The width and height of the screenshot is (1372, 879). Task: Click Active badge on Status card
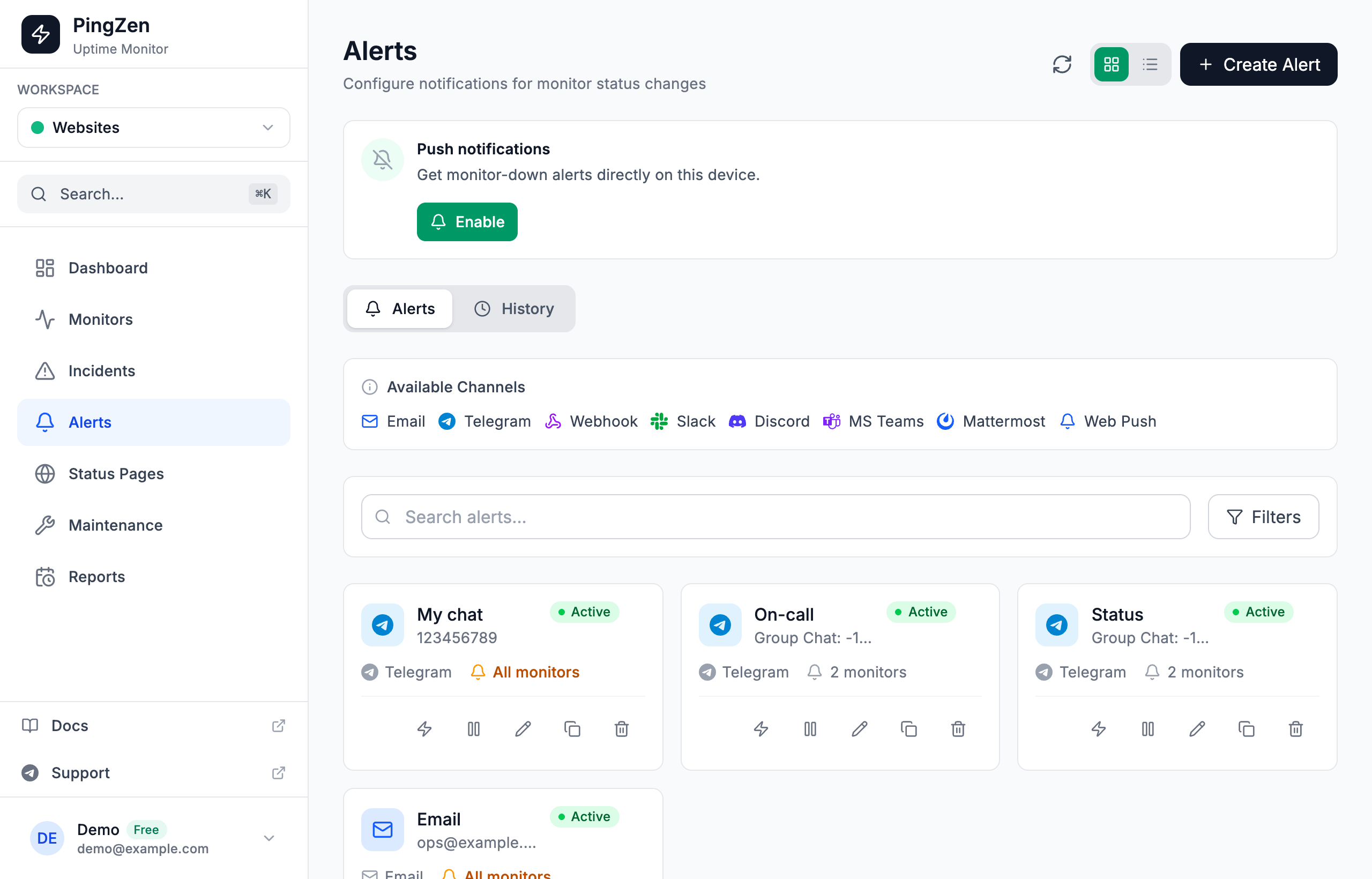1258,612
